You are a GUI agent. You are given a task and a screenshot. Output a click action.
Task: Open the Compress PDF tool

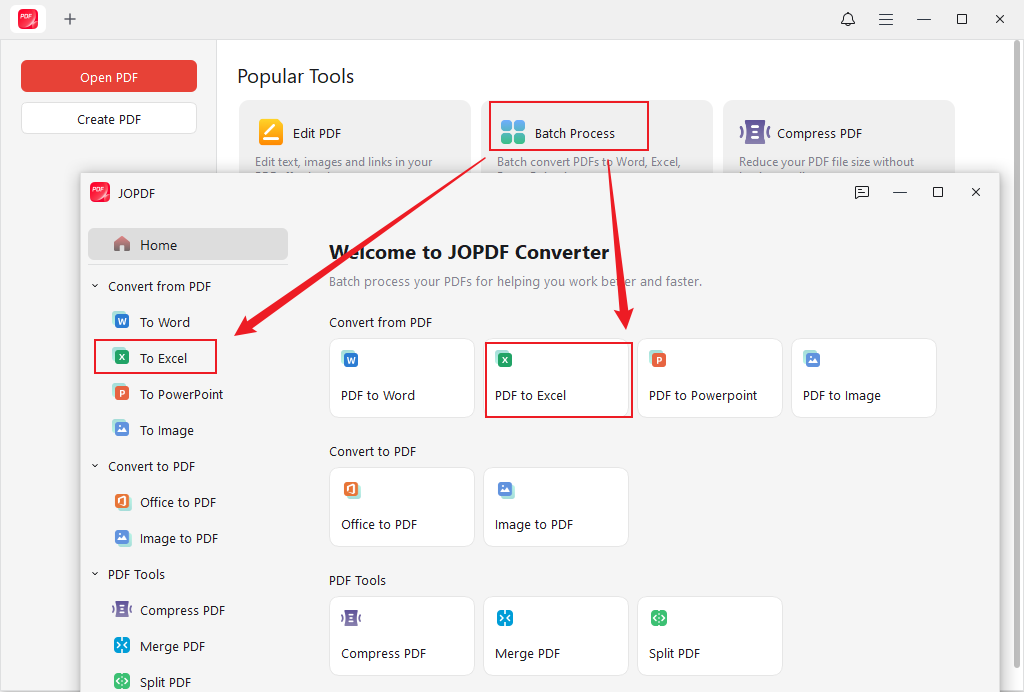(x=401, y=636)
